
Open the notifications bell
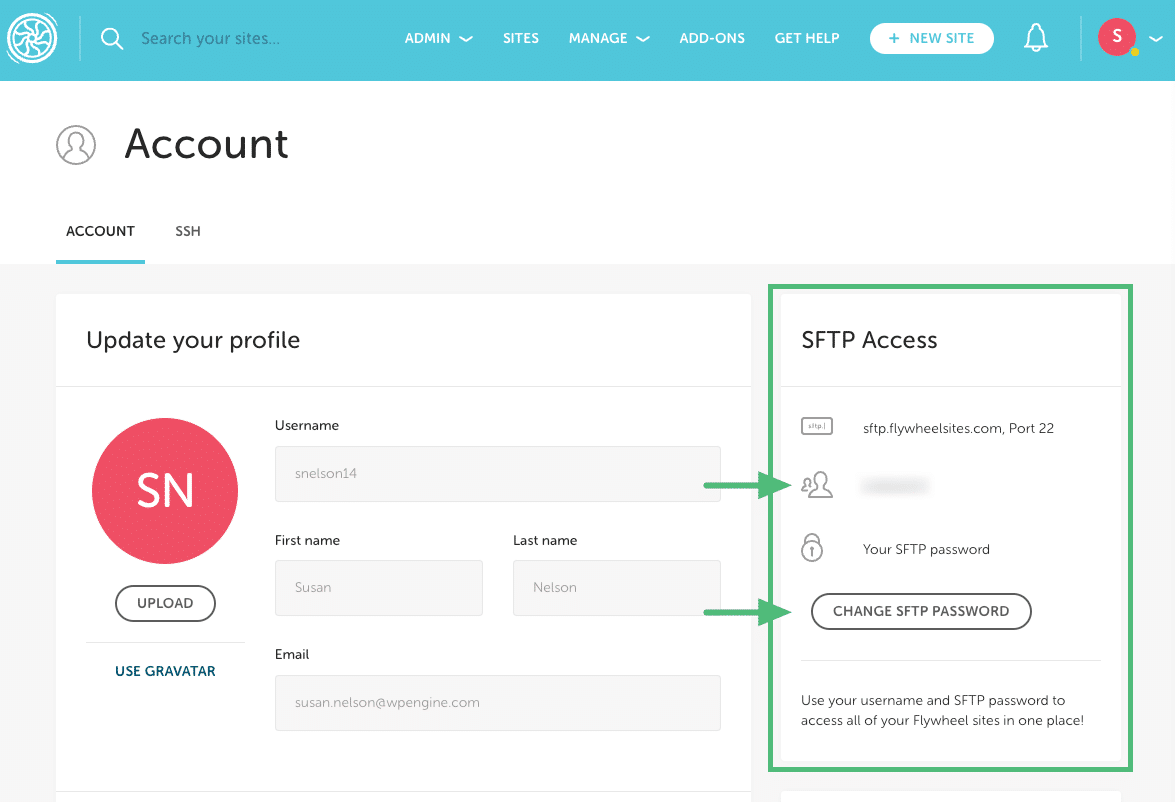[1036, 37]
